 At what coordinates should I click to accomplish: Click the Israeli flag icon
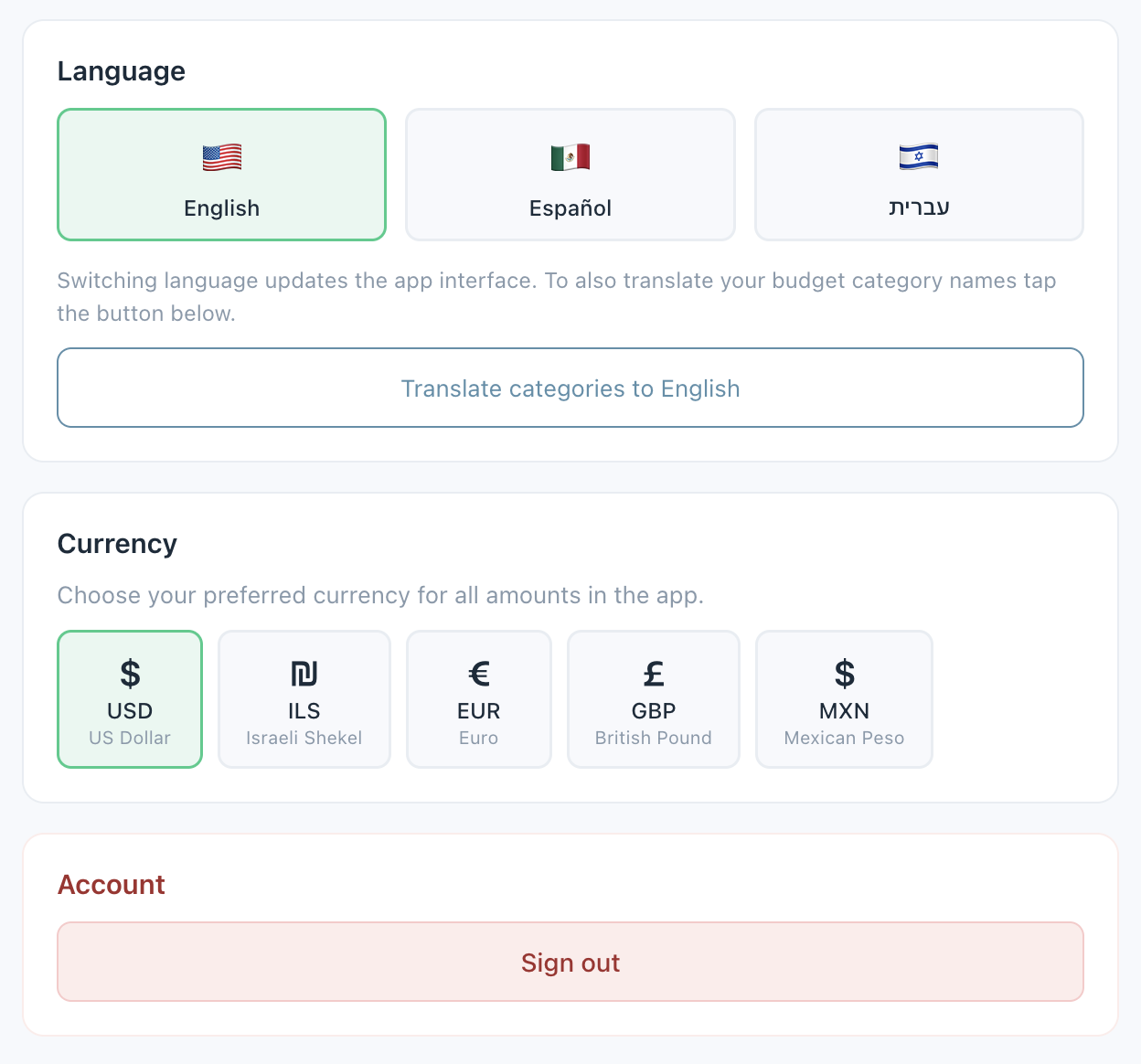coord(919,157)
